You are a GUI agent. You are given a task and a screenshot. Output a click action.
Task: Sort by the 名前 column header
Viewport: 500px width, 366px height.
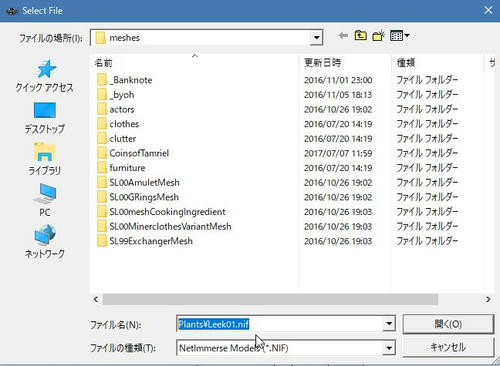click(195, 62)
